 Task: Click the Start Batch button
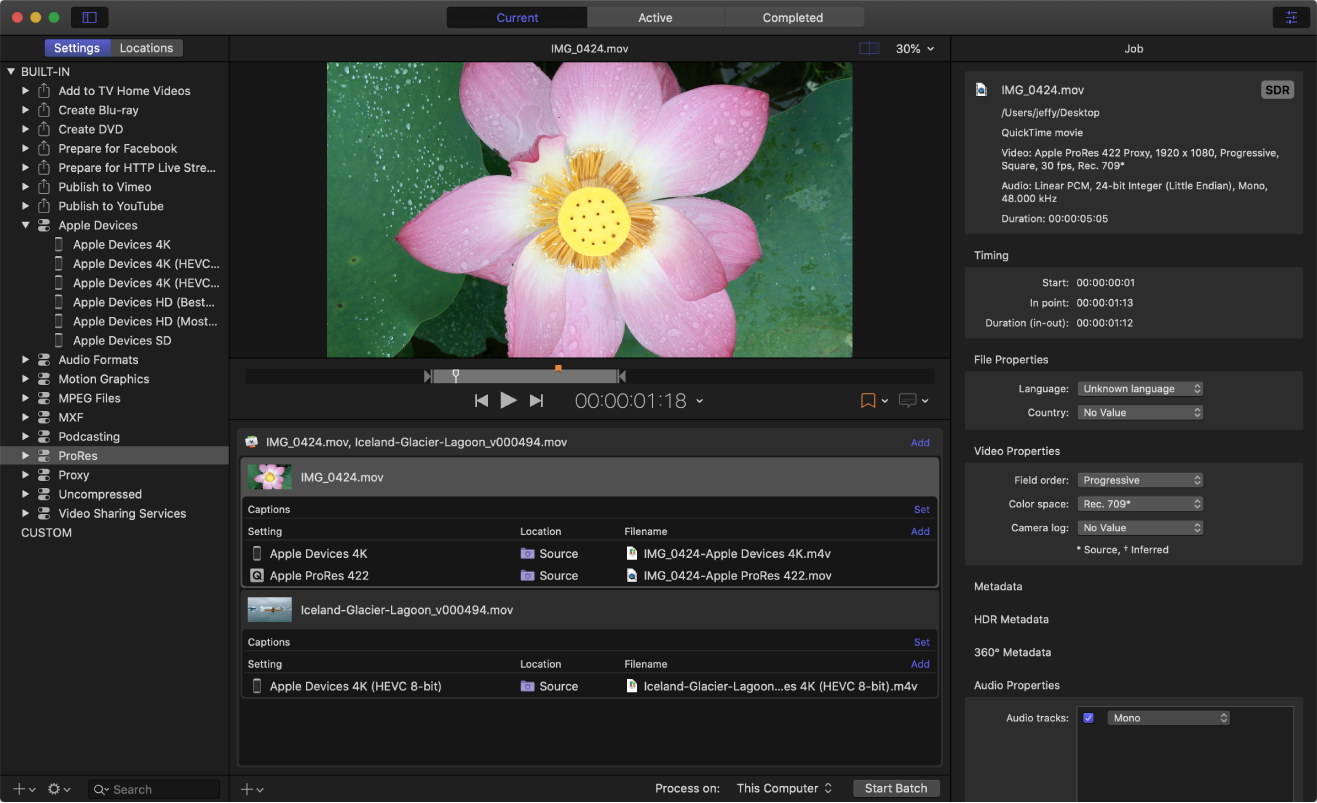click(x=895, y=788)
